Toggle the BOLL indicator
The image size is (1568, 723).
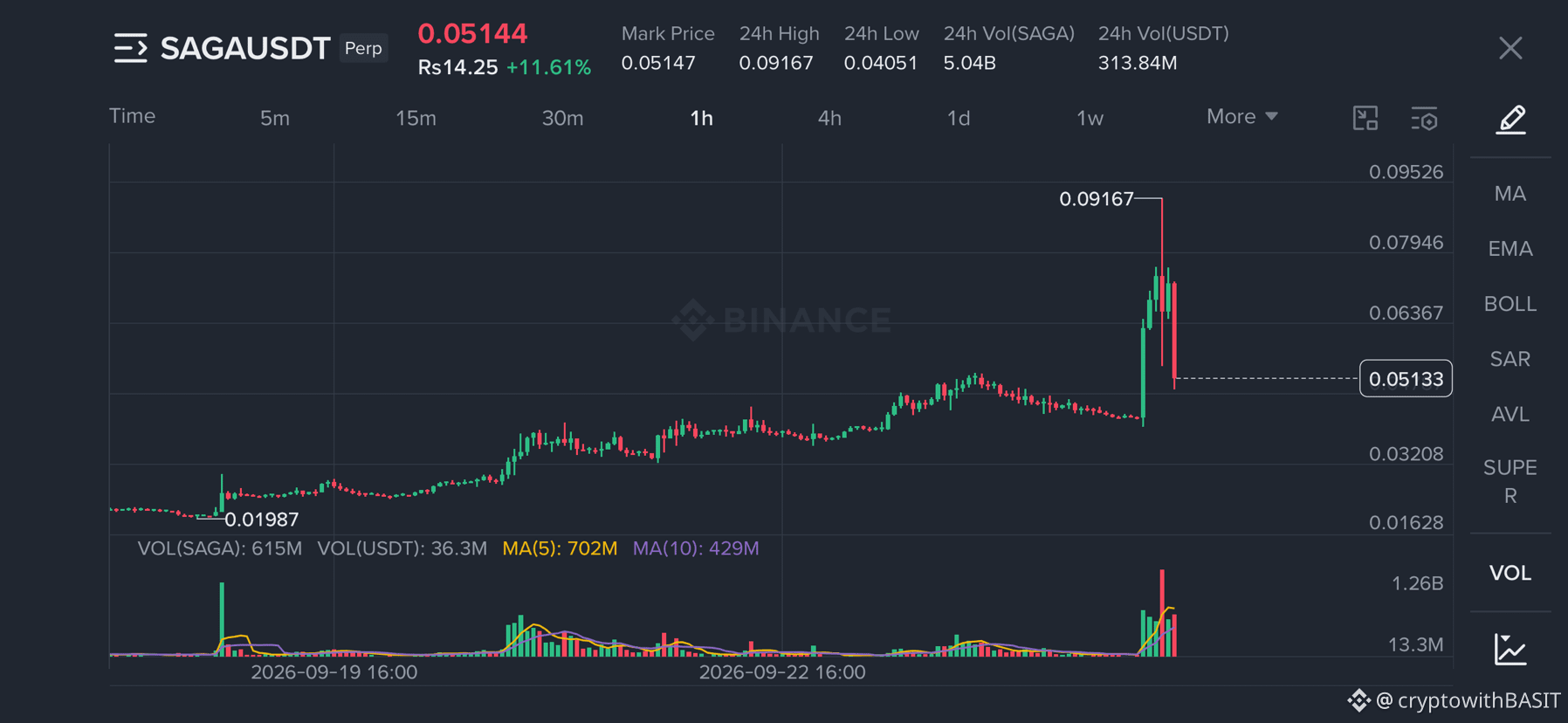point(1510,304)
